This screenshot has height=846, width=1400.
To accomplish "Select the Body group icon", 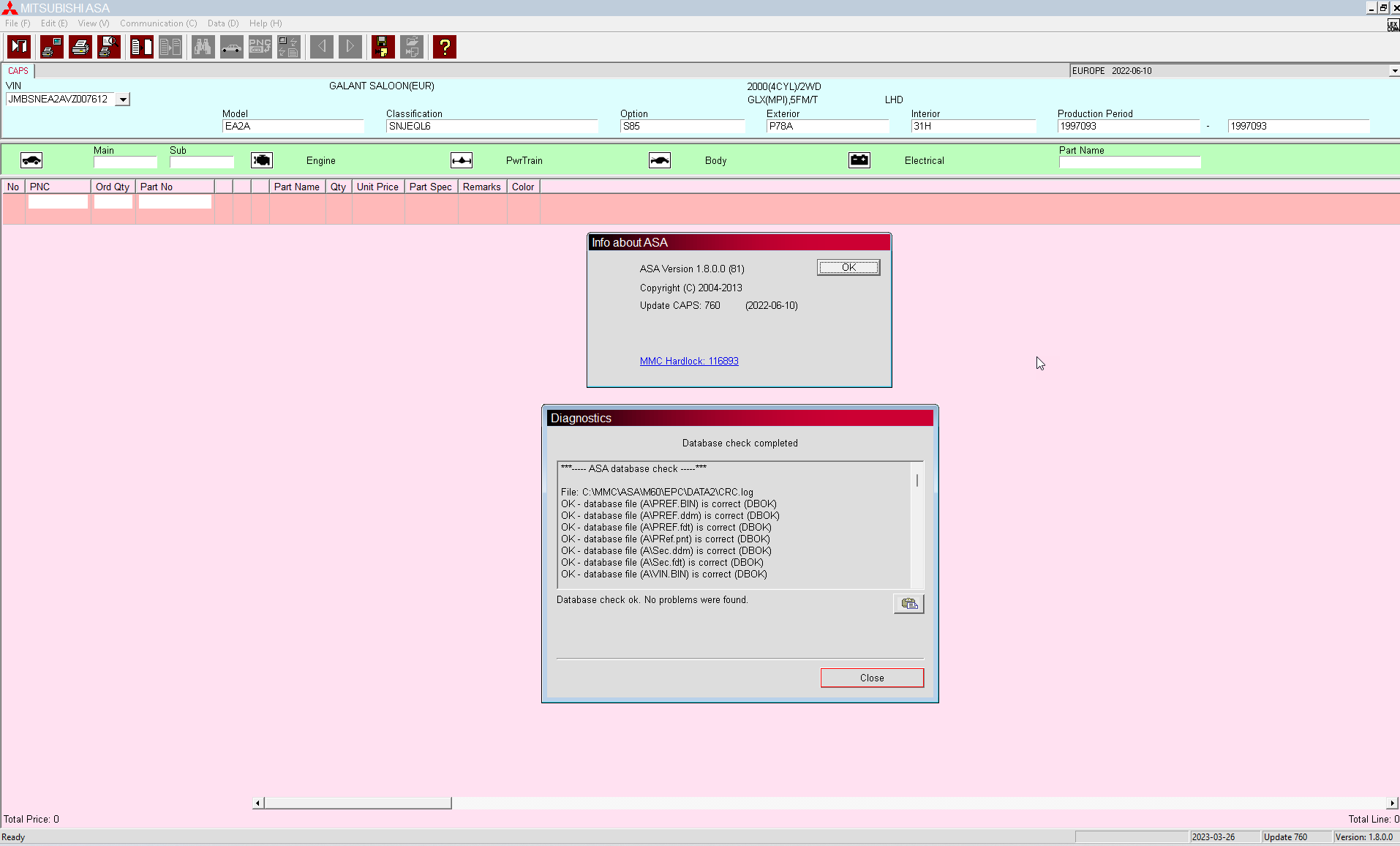I will tap(660, 160).
